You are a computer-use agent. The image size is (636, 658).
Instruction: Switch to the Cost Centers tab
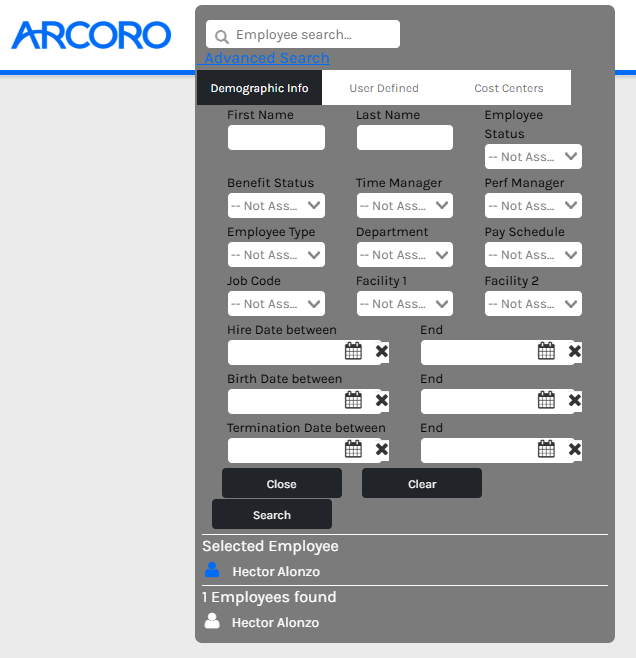tap(508, 88)
